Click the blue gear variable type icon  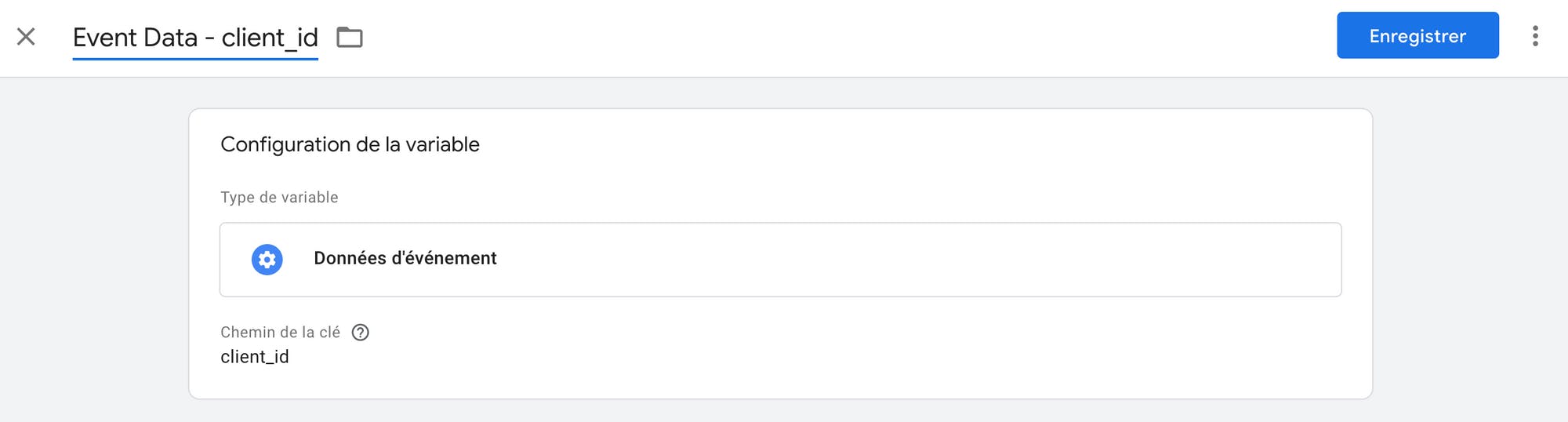point(267,260)
